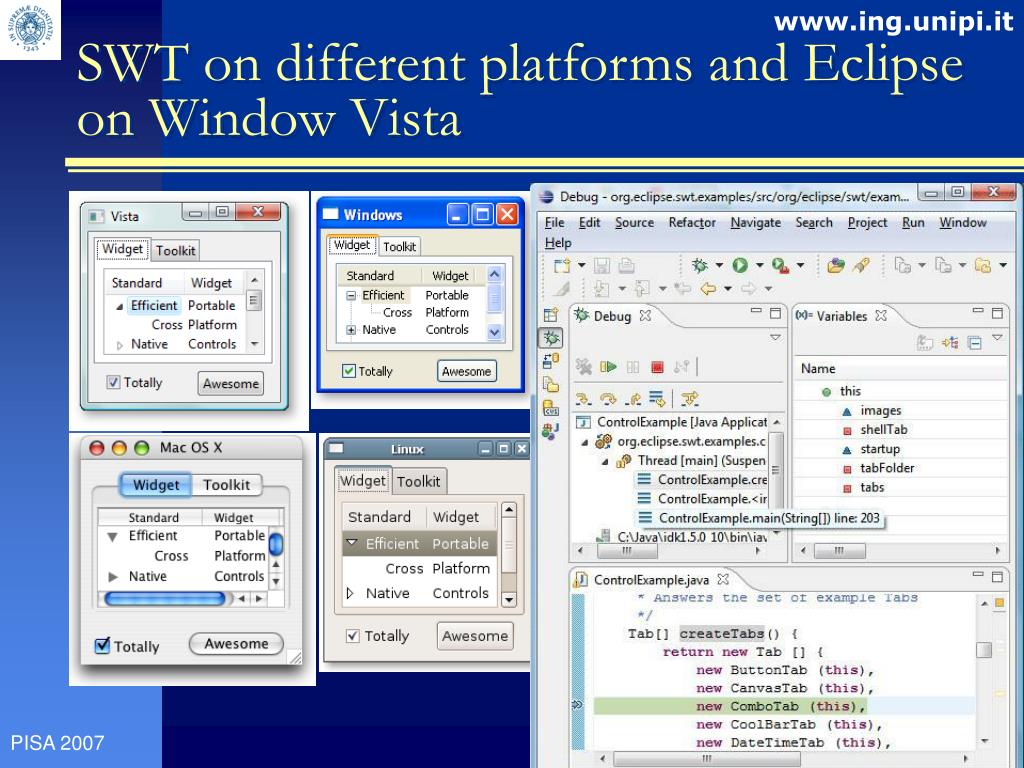
Task: Expand the Native row in Vista window
Action: [x=120, y=345]
